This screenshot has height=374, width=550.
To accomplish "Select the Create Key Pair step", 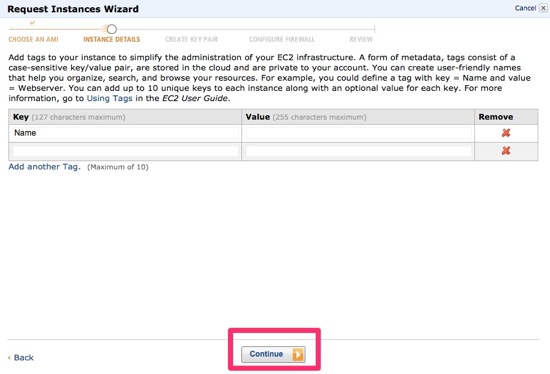I will click(192, 39).
